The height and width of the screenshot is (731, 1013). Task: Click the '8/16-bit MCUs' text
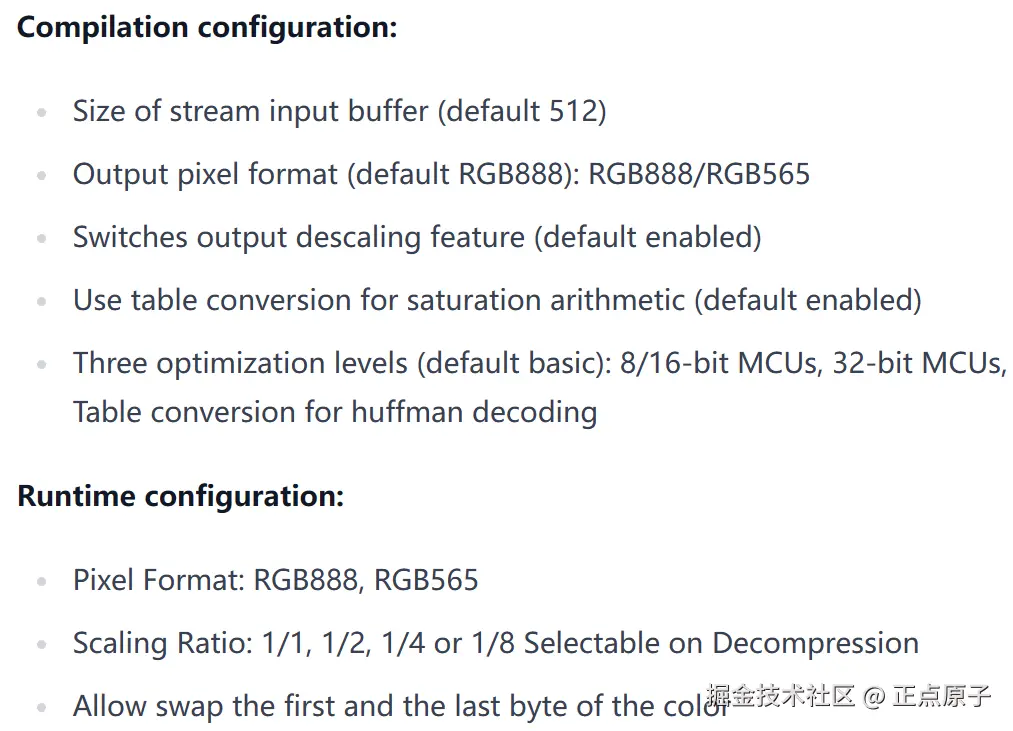[x=719, y=363]
